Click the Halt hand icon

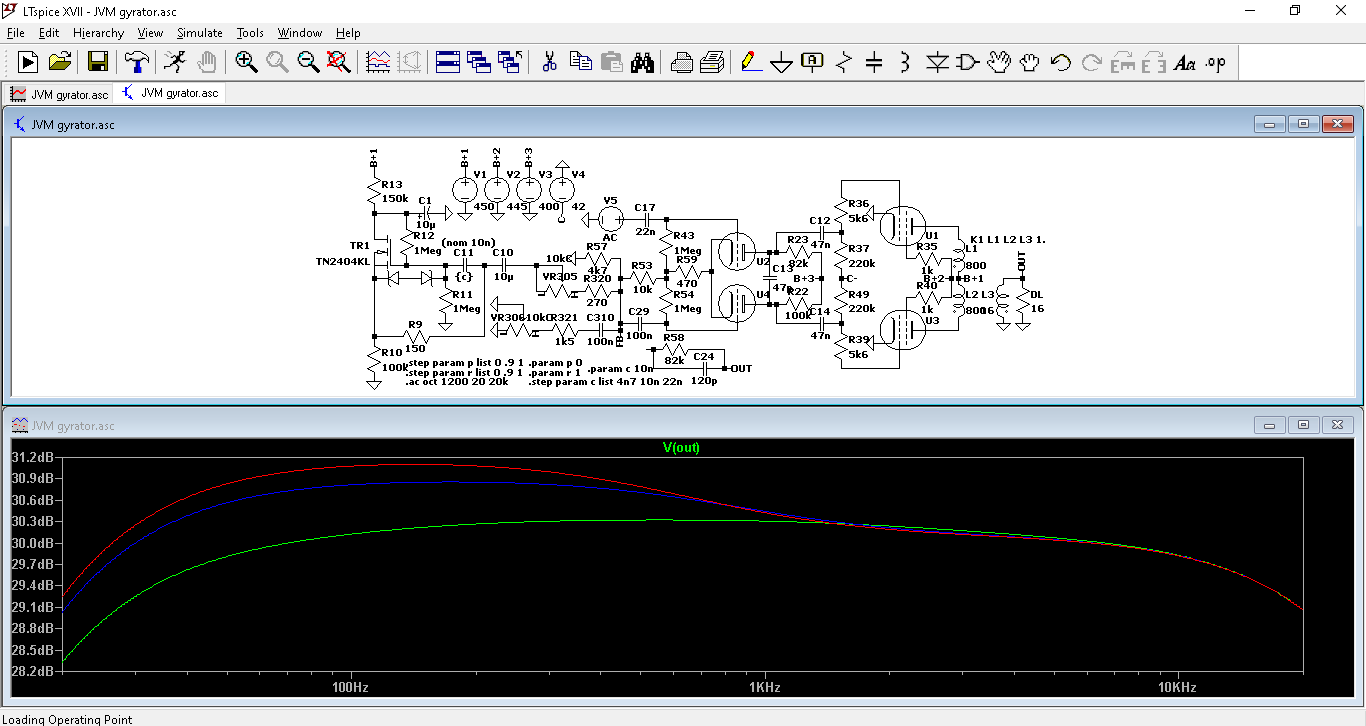pyautogui.click(x=207, y=62)
